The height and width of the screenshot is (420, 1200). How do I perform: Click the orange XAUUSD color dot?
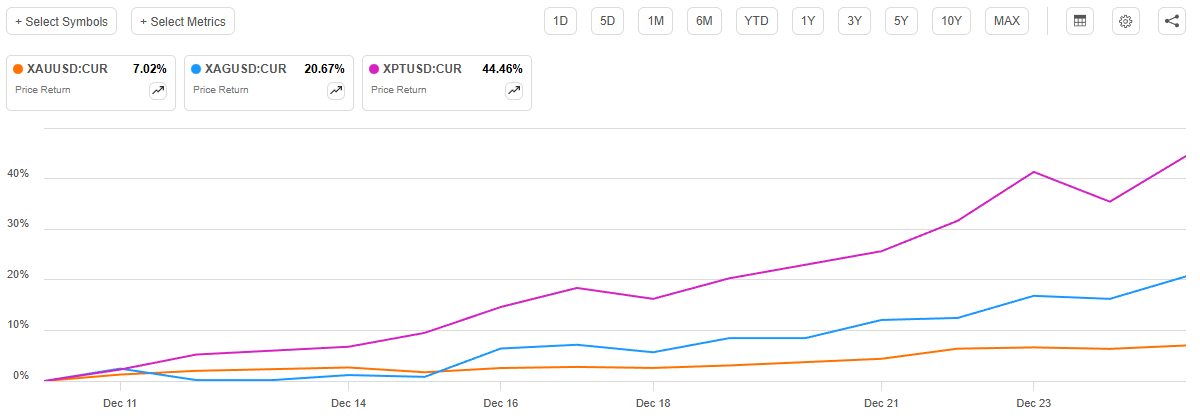point(18,69)
